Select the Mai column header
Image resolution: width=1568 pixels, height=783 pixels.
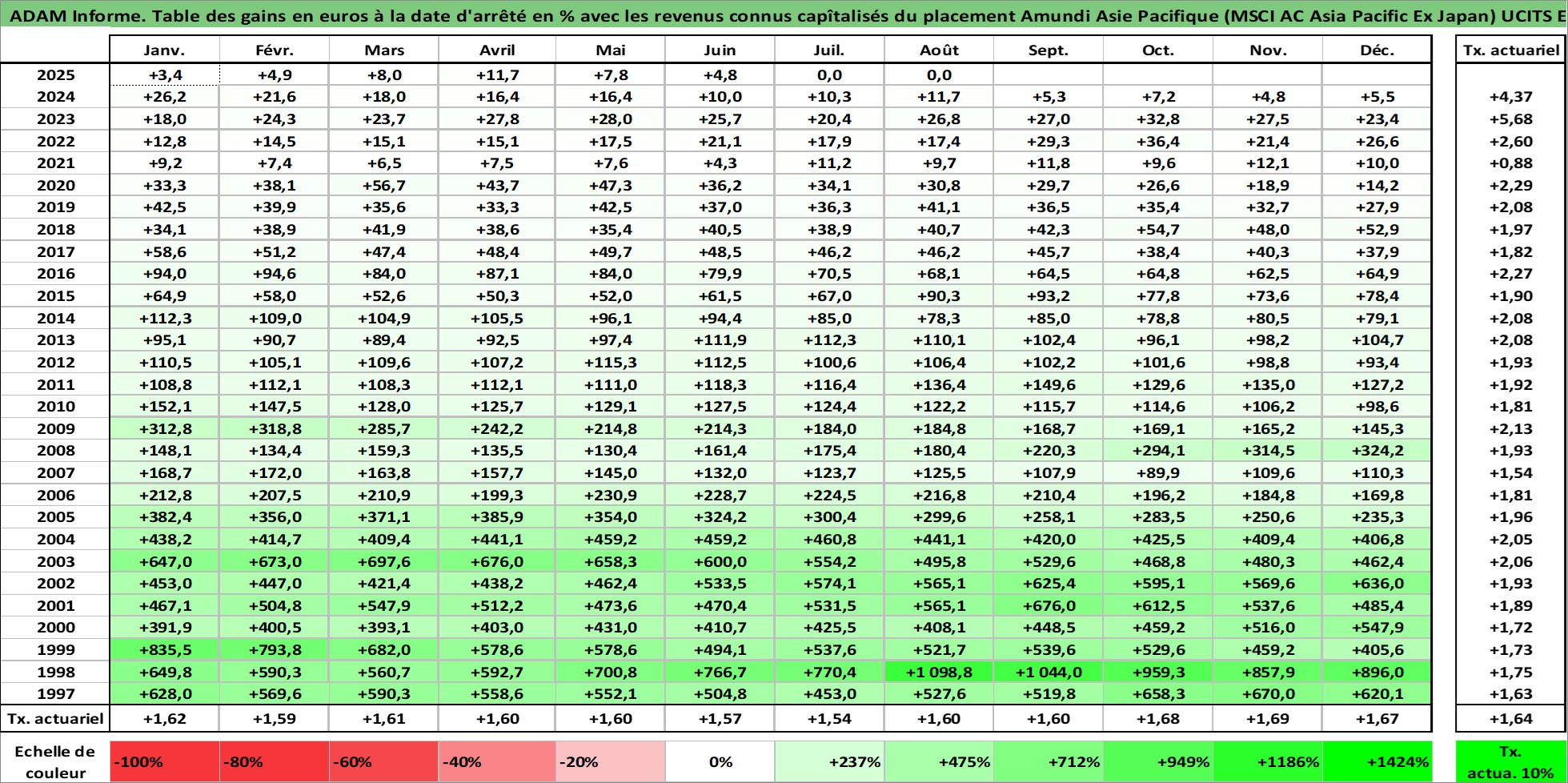click(611, 50)
